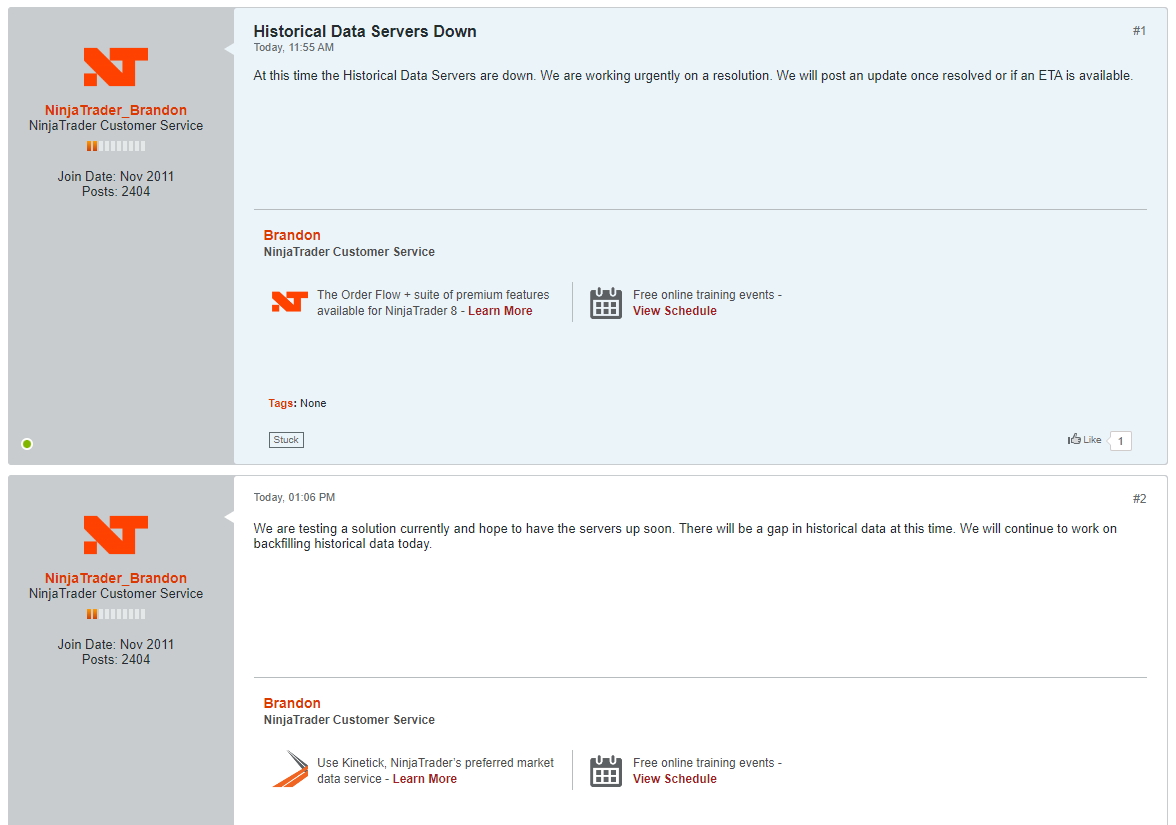Open NinjaTrader_Brandon profile in post #2
This screenshot has height=825, width=1176.
(x=116, y=578)
